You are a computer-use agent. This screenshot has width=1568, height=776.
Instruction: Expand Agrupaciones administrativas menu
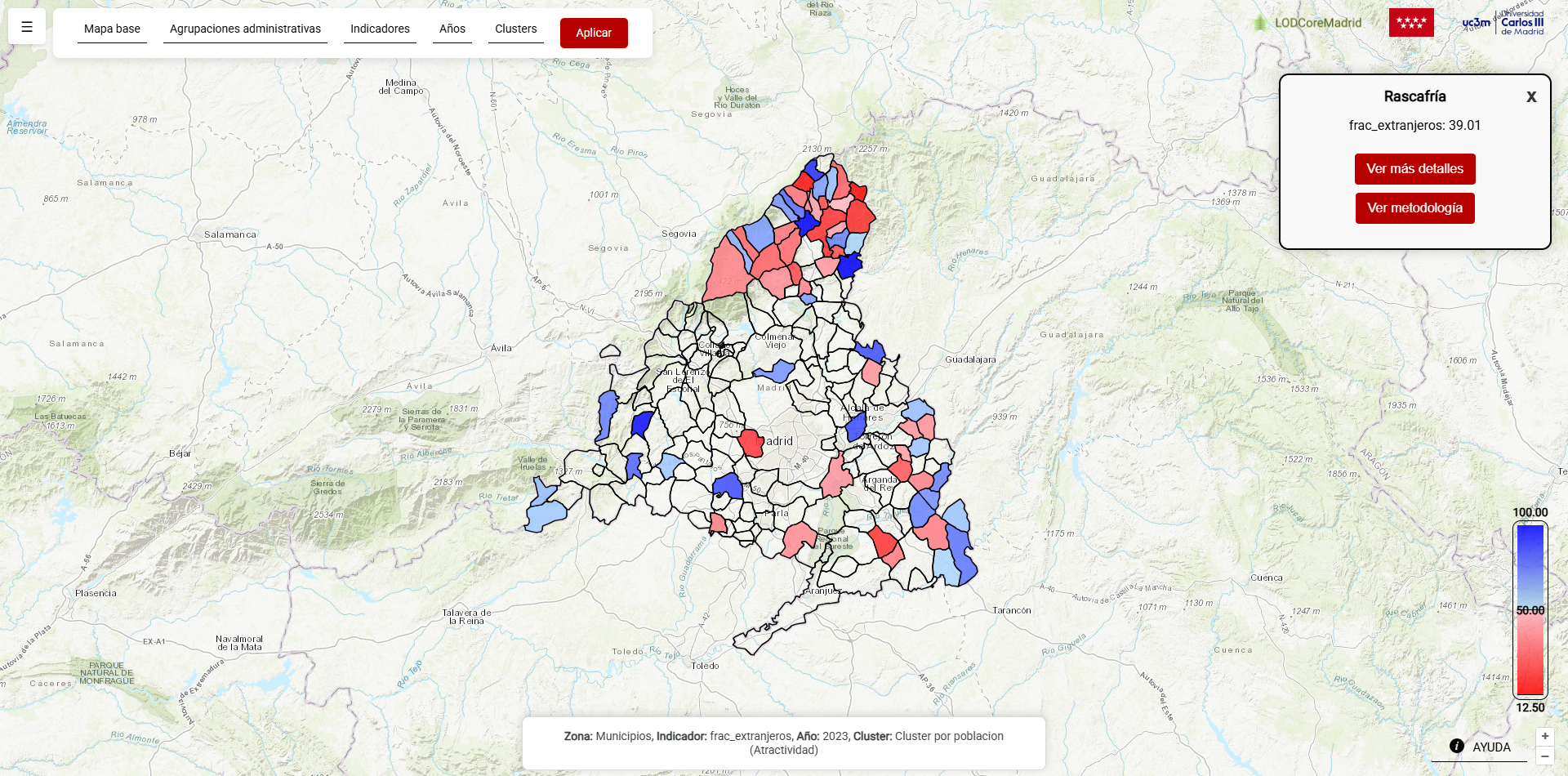coord(245,29)
